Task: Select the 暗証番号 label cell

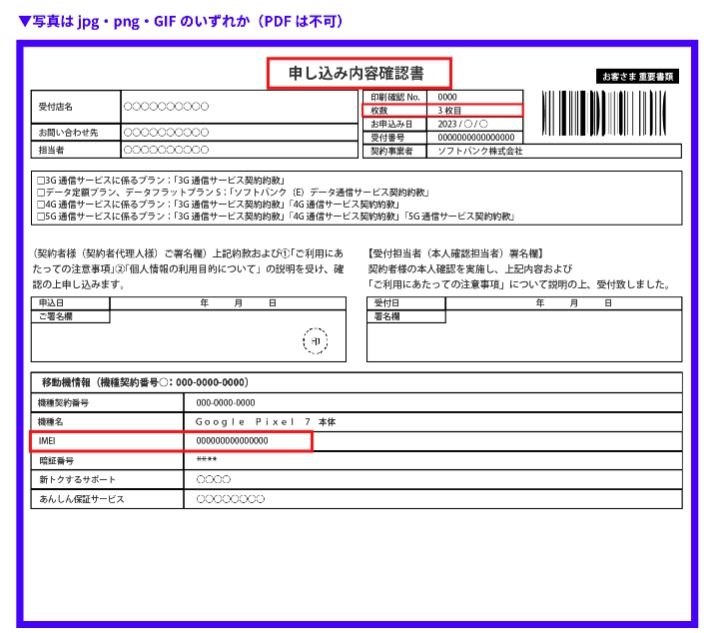Action: [x=107, y=461]
